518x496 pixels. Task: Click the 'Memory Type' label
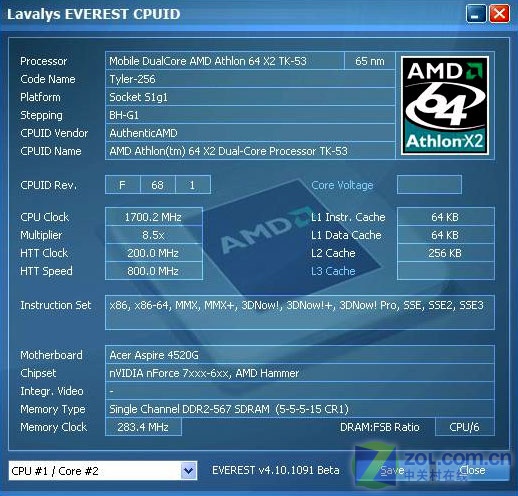[x=53, y=409]
